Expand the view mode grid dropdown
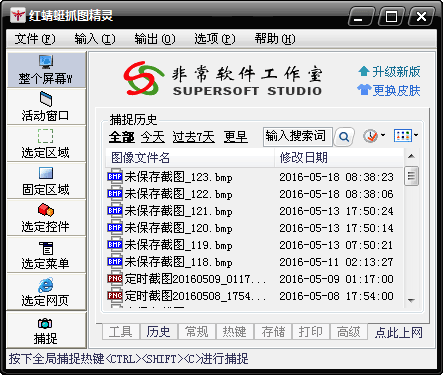This screenshot has height=375, width=443. 406,136
